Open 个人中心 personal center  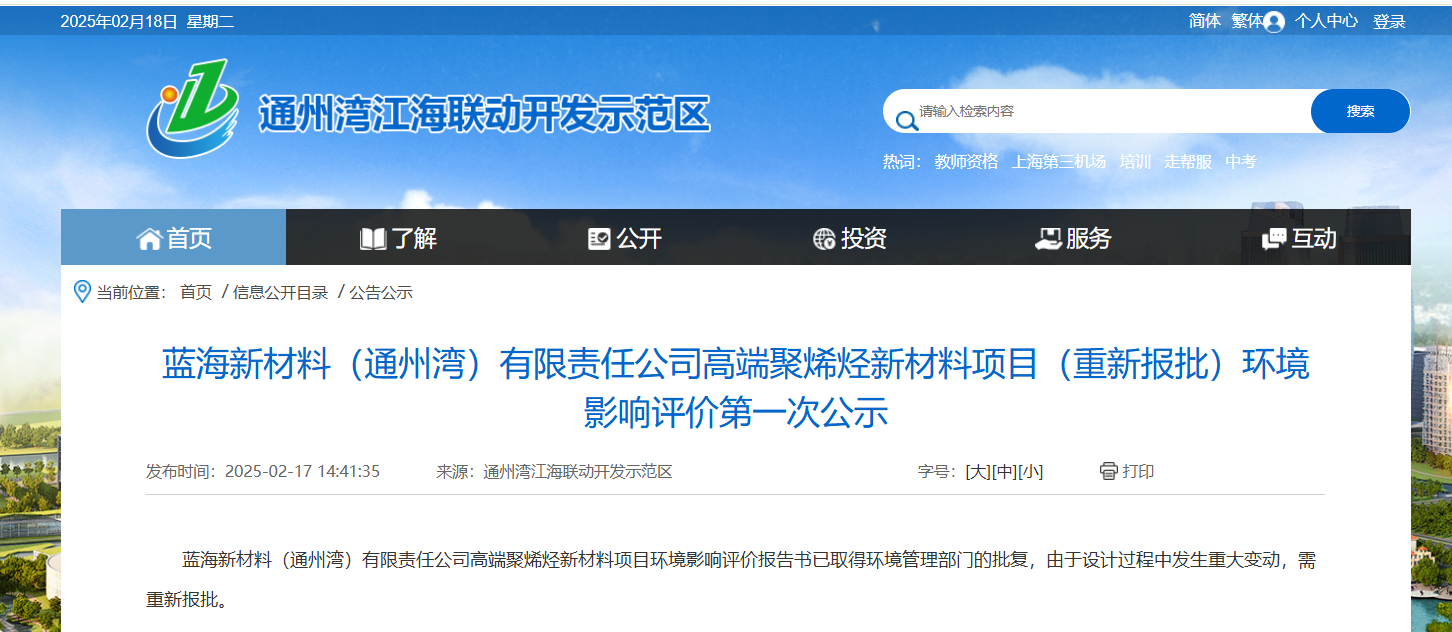click(1327, 21)
